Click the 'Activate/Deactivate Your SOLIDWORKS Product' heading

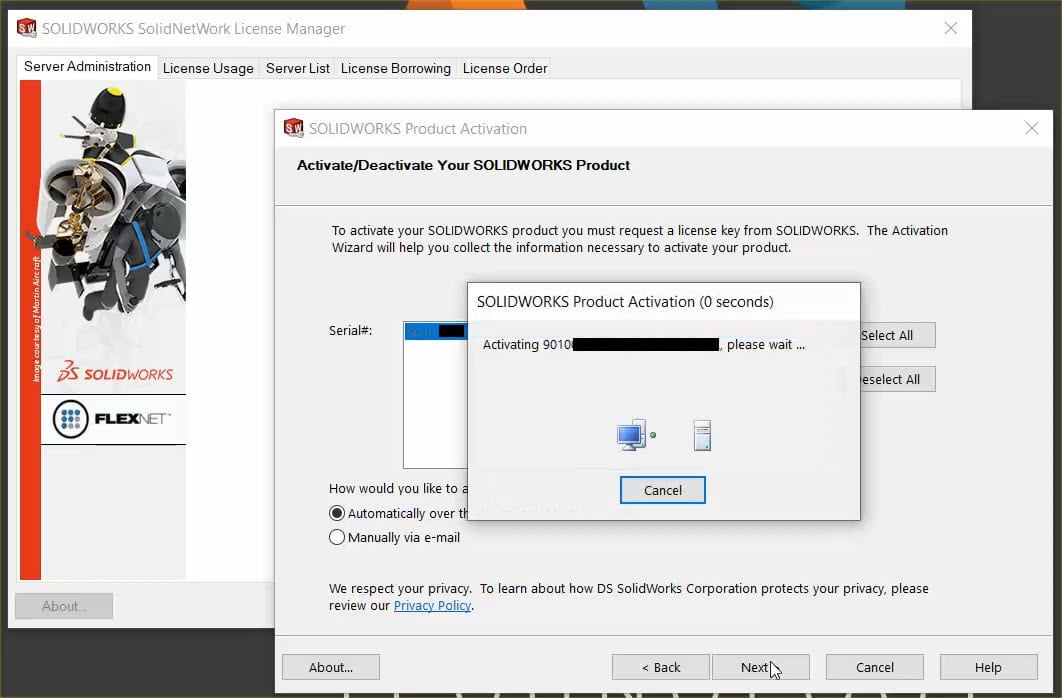(x=463, y=165)
